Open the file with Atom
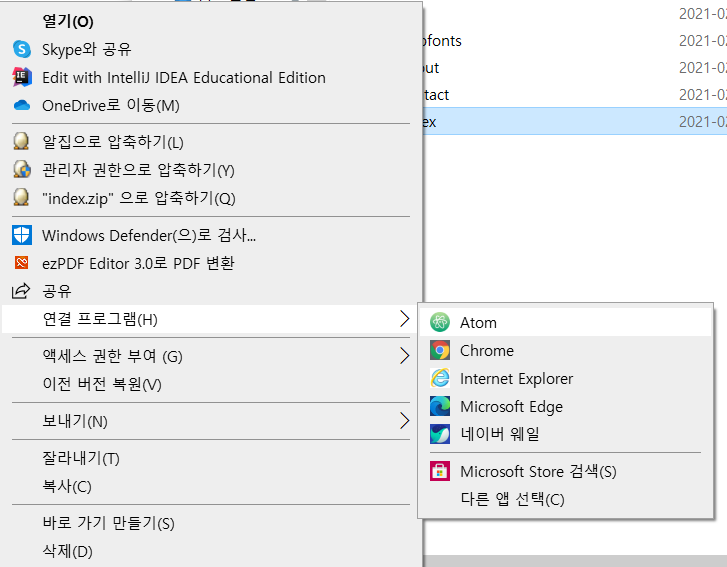The height and width of the screenshot is (567, 727). click(x=565, y=322)
